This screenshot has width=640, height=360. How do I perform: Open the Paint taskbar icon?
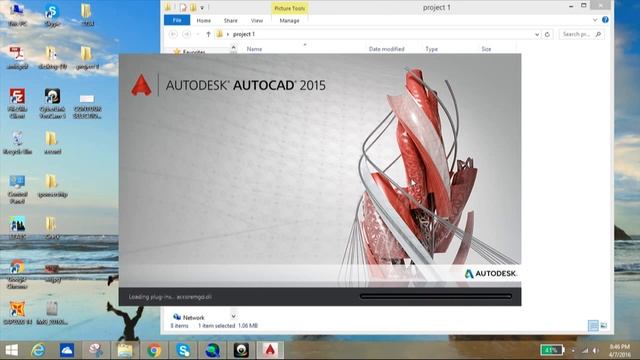click(96, 350)
